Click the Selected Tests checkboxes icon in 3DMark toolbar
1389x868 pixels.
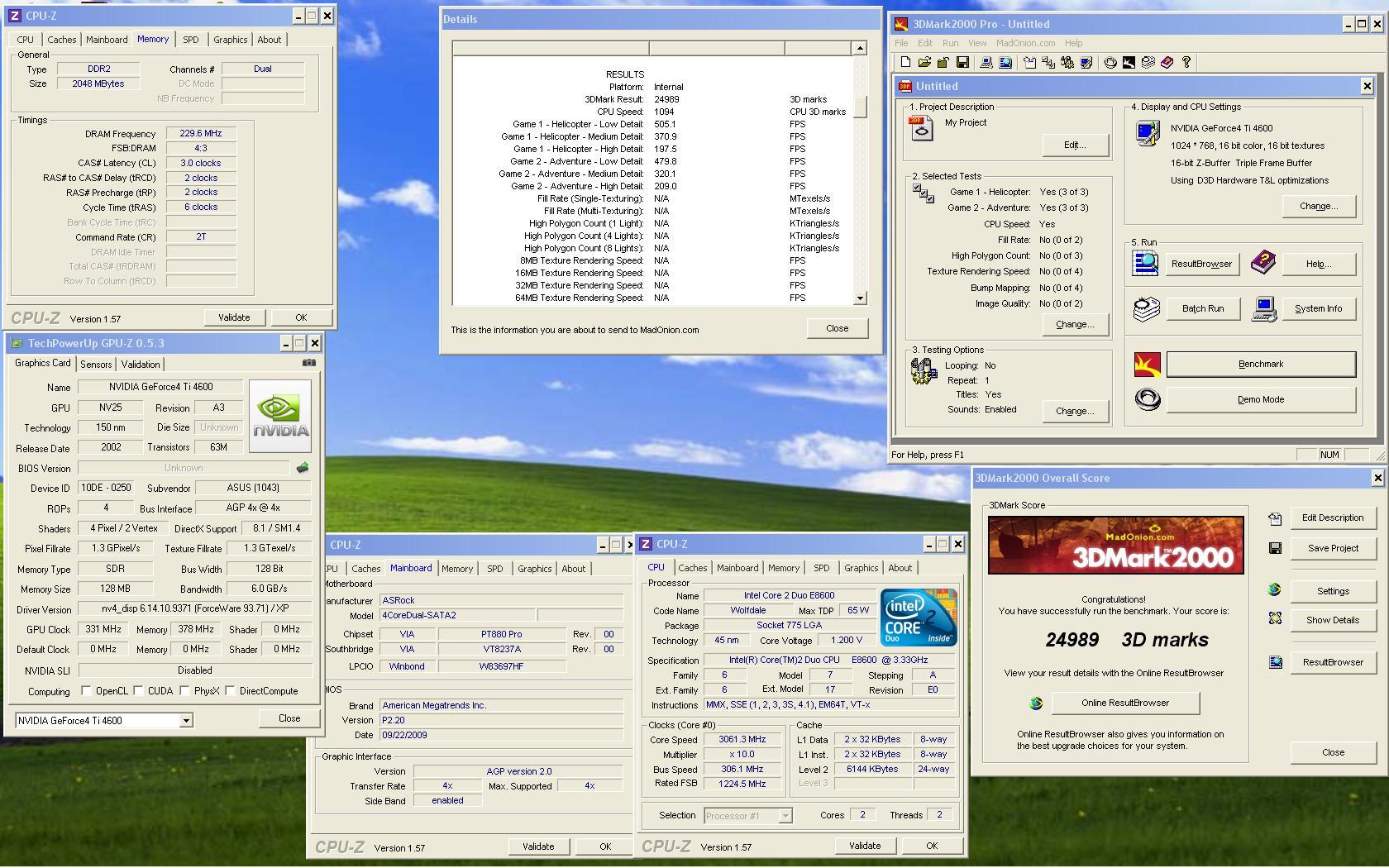pos(1048,62)
